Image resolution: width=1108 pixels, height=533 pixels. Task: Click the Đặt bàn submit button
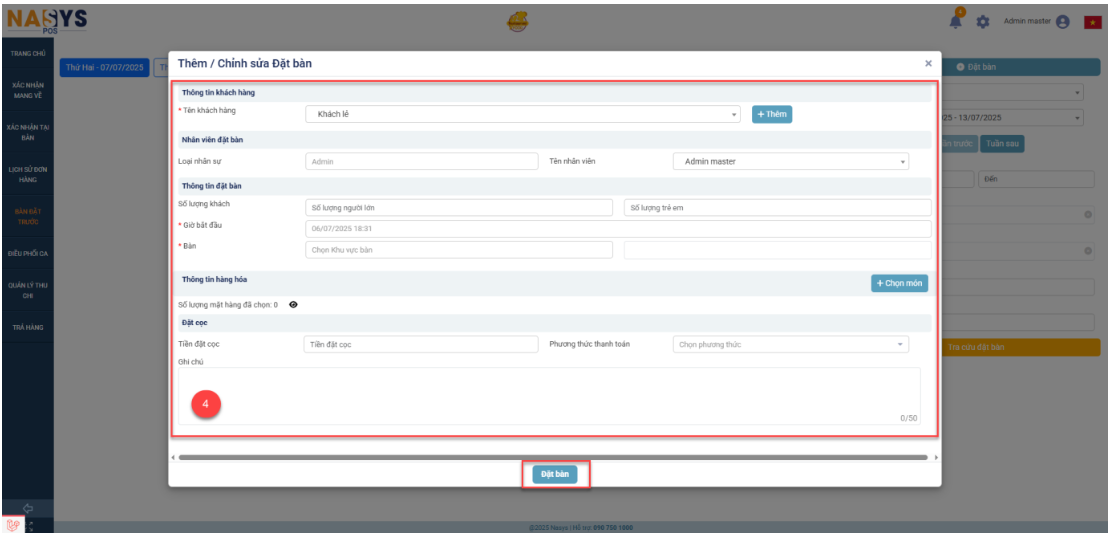point(554,474)
